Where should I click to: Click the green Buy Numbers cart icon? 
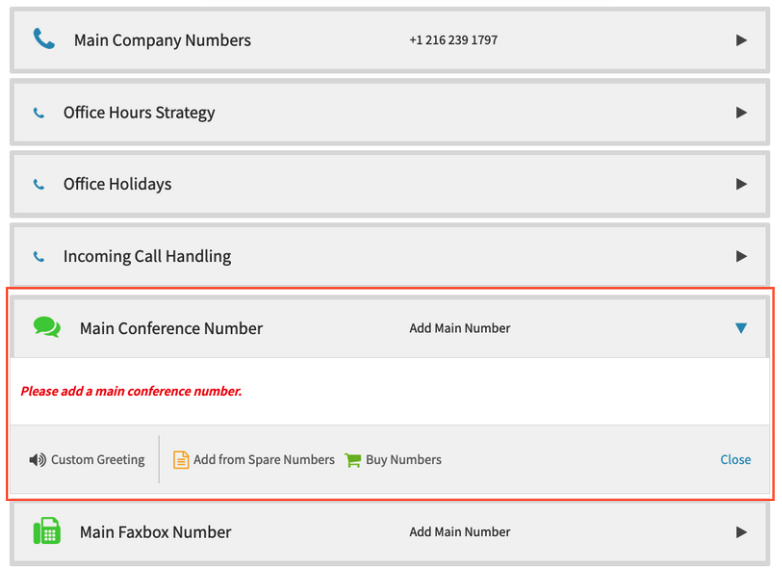[x=353, y=460]
